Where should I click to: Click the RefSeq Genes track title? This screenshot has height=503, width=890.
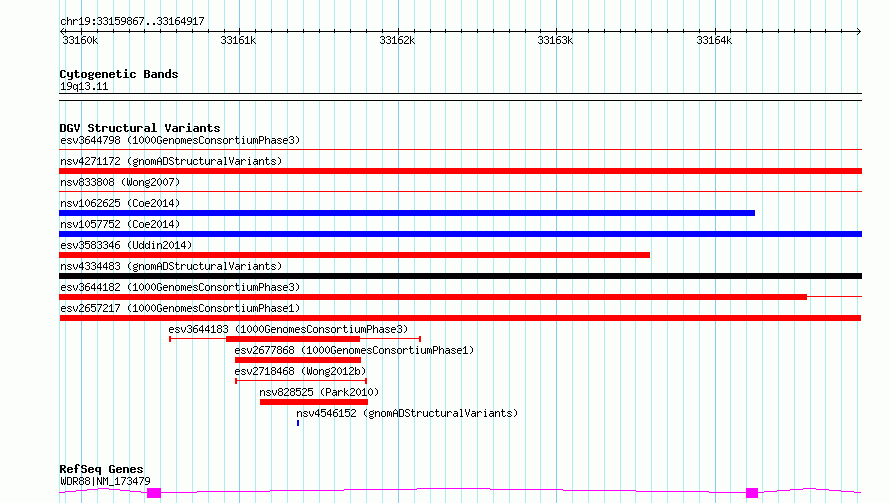(x=101, y=469)
